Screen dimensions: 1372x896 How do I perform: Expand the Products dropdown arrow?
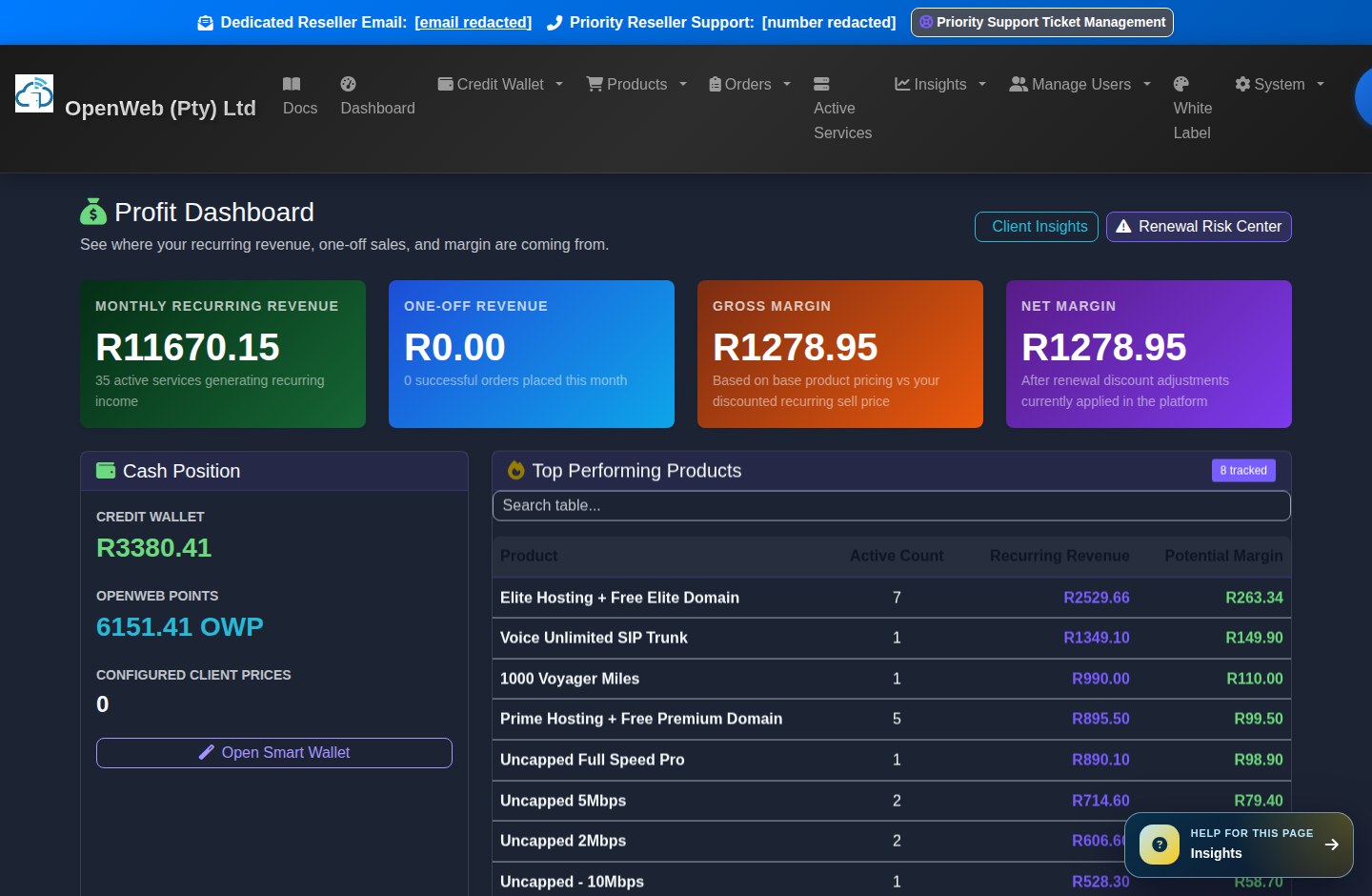[683, 84]
